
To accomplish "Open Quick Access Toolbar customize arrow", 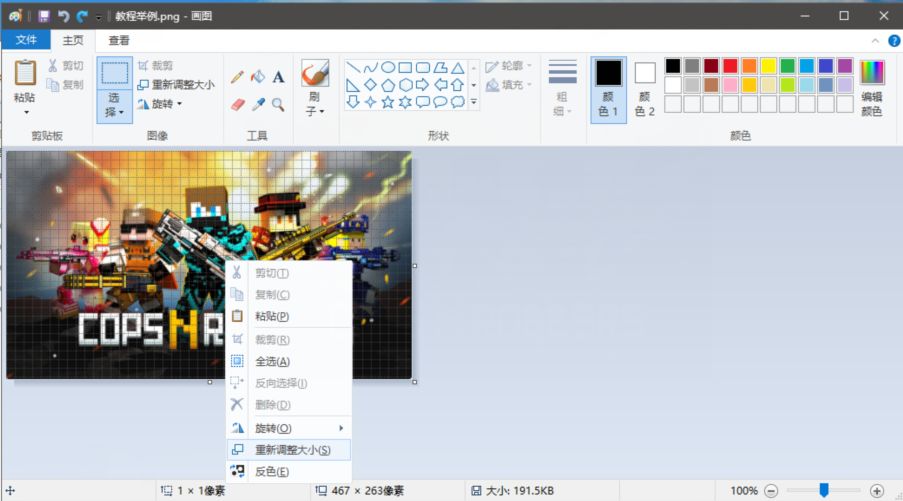I will click(98, 17).
